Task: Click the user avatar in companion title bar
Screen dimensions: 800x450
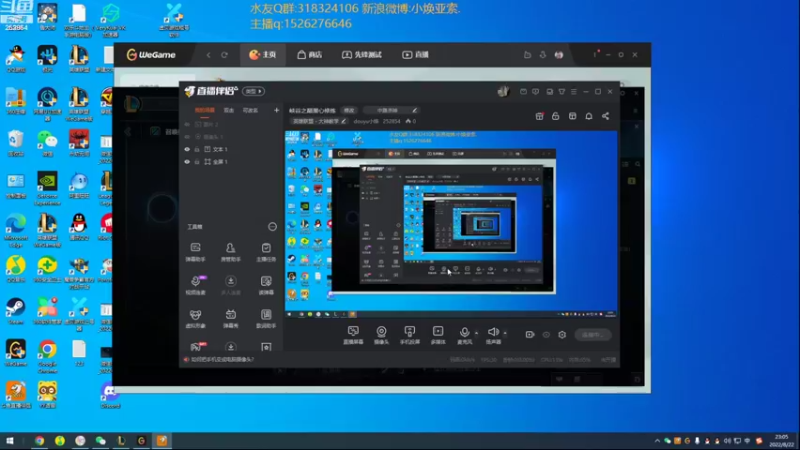Action: [x=503, y=91]
